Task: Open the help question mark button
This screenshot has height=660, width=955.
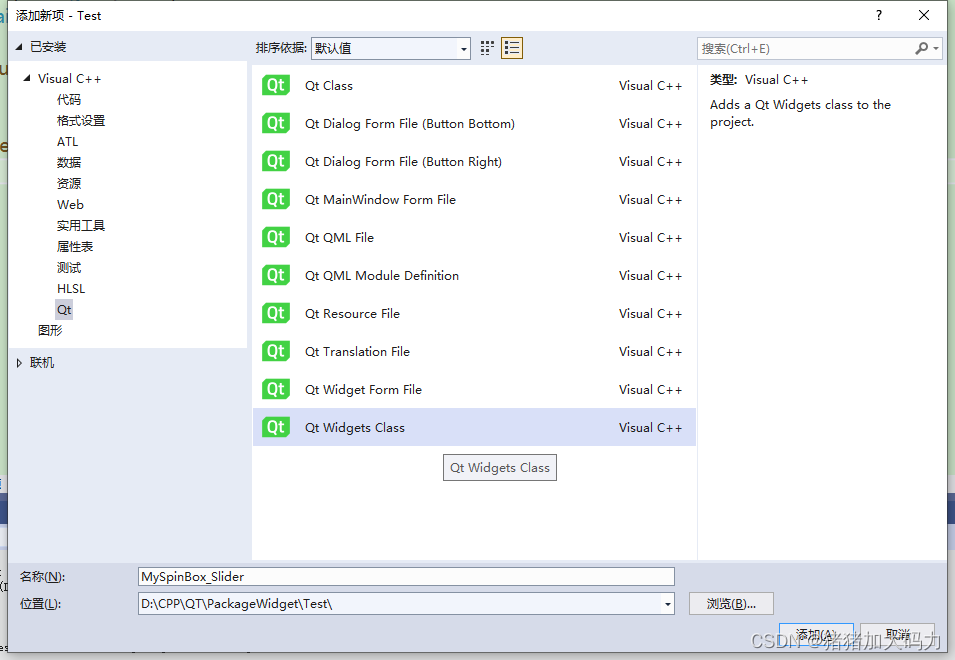Action: pos(878,15)
